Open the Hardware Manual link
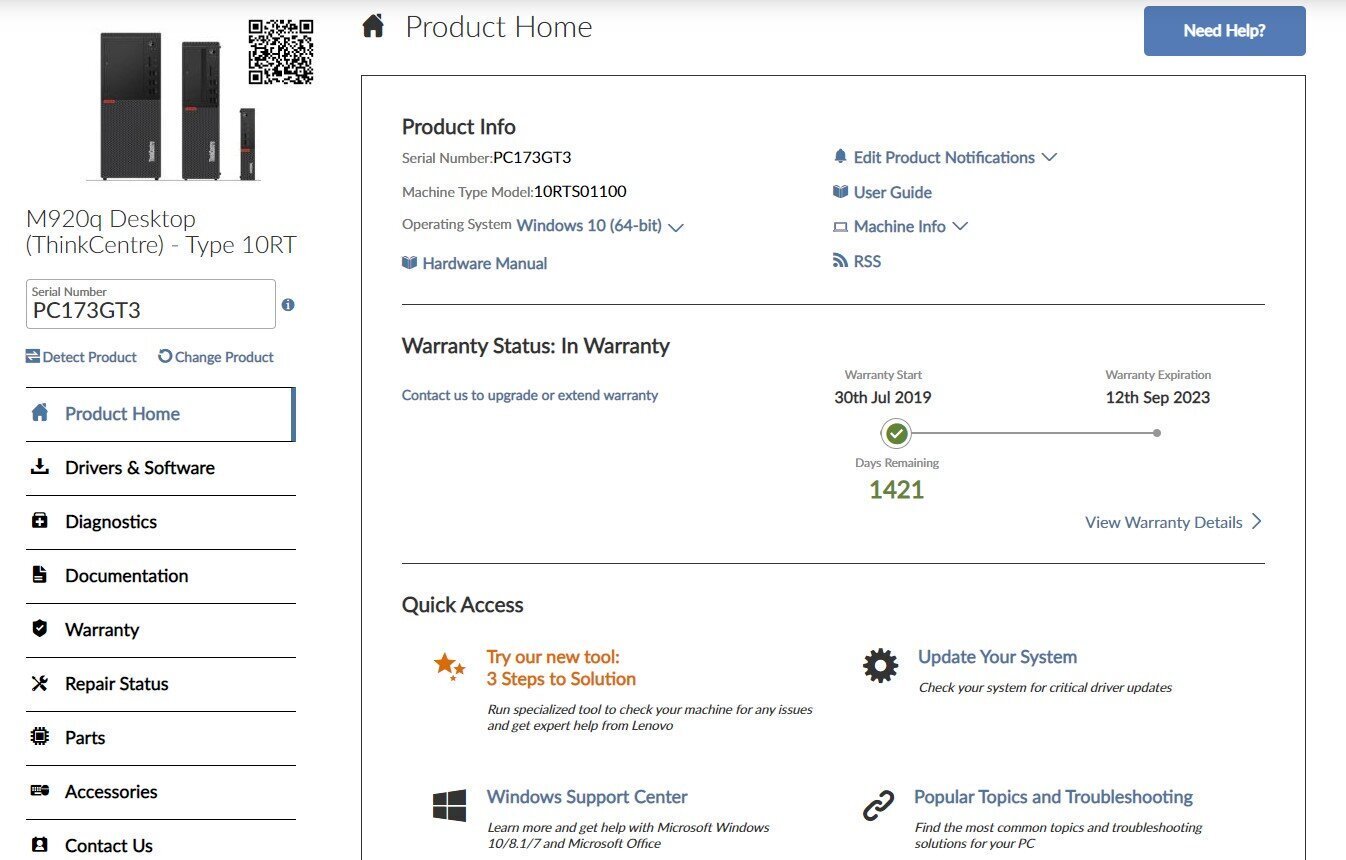This screenshot has width=1346, height=860. [x=485, y=263]
